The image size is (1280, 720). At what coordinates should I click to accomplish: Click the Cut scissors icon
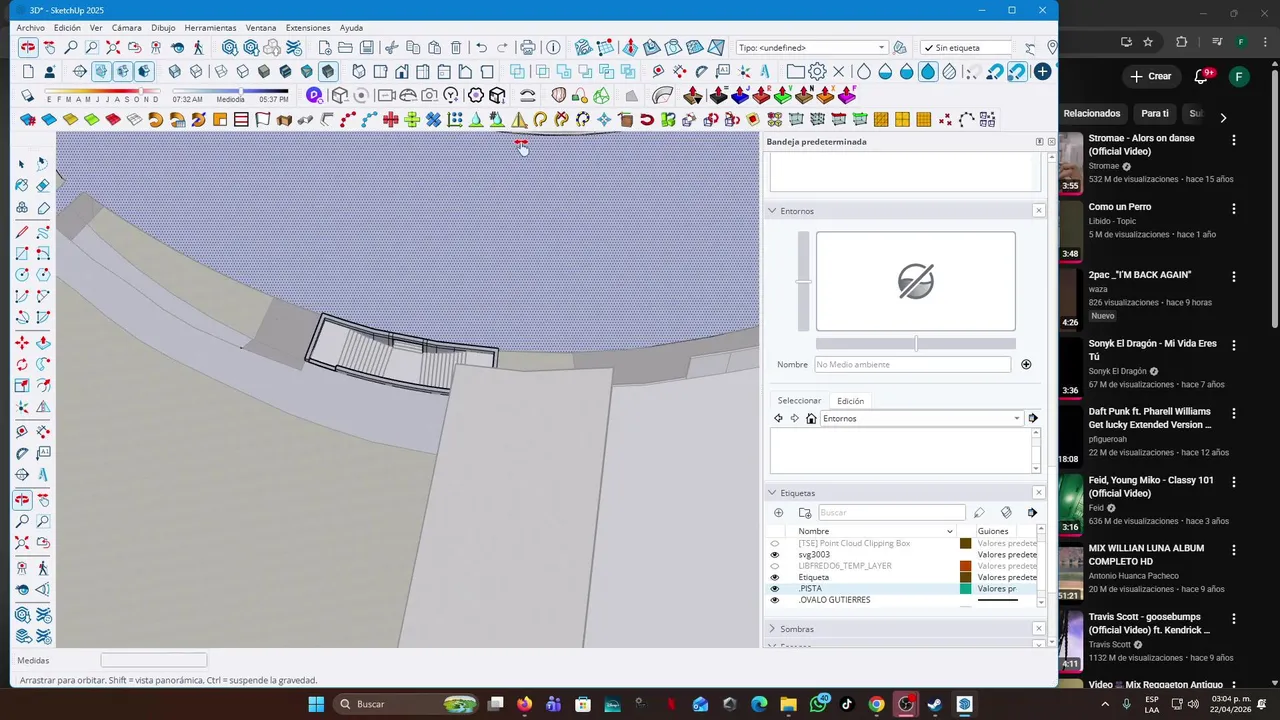391,47
